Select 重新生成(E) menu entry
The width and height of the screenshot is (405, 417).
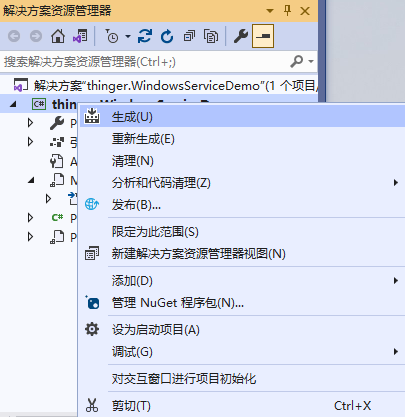242,139
